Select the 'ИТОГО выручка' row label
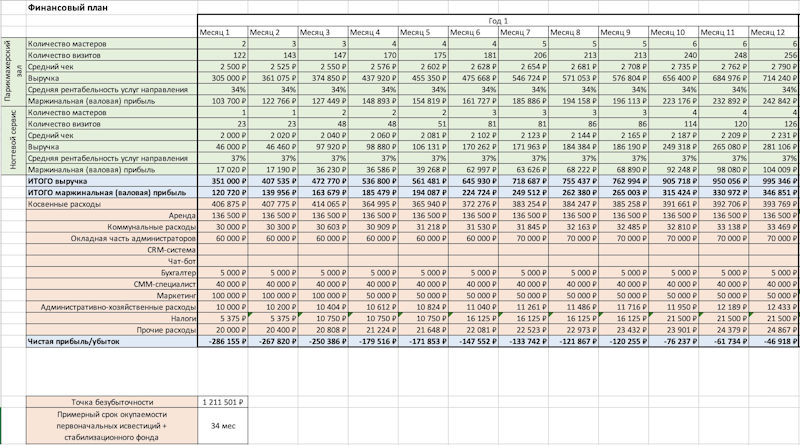This screenshot has height=445, width=800. (112, 181)
